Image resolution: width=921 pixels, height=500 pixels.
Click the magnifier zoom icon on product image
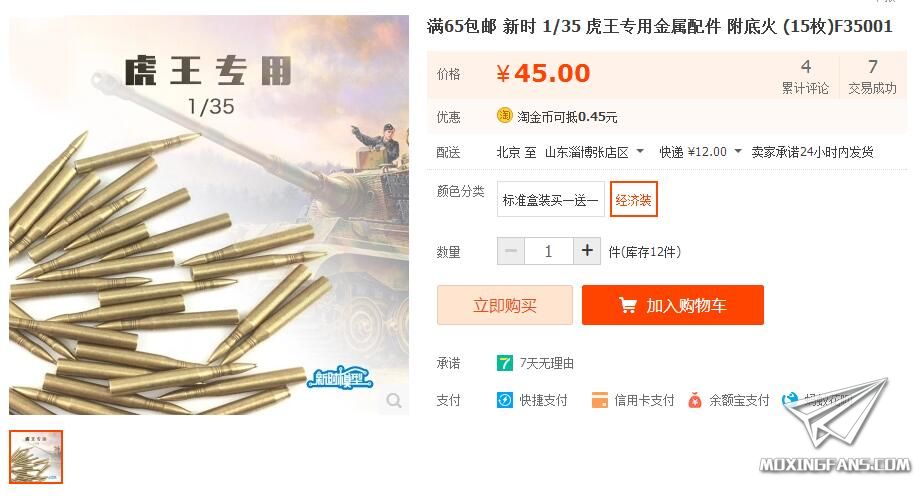coord(394,401)
